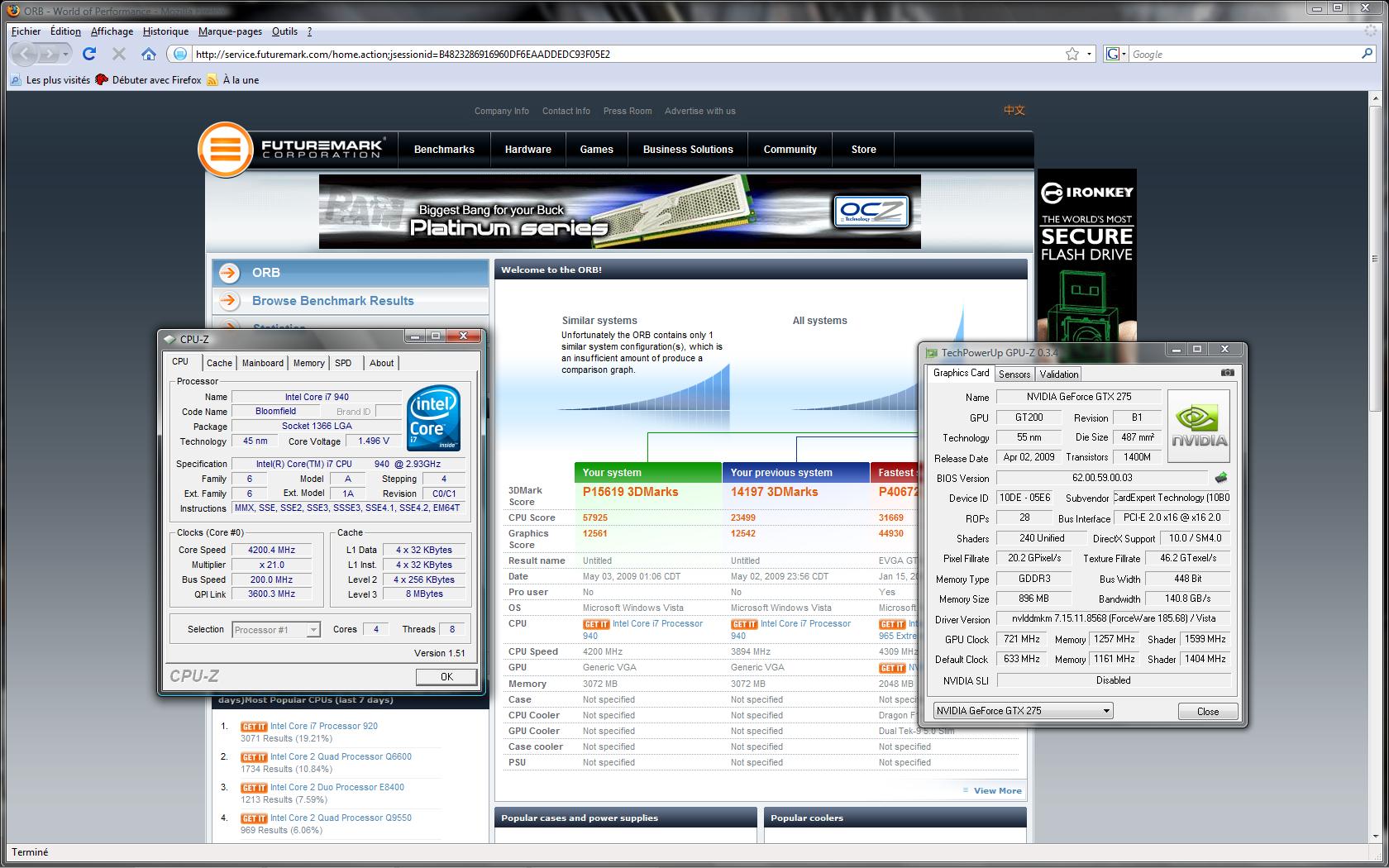Click in the Google search field
1389x868 pixels.
(1243, 54)
